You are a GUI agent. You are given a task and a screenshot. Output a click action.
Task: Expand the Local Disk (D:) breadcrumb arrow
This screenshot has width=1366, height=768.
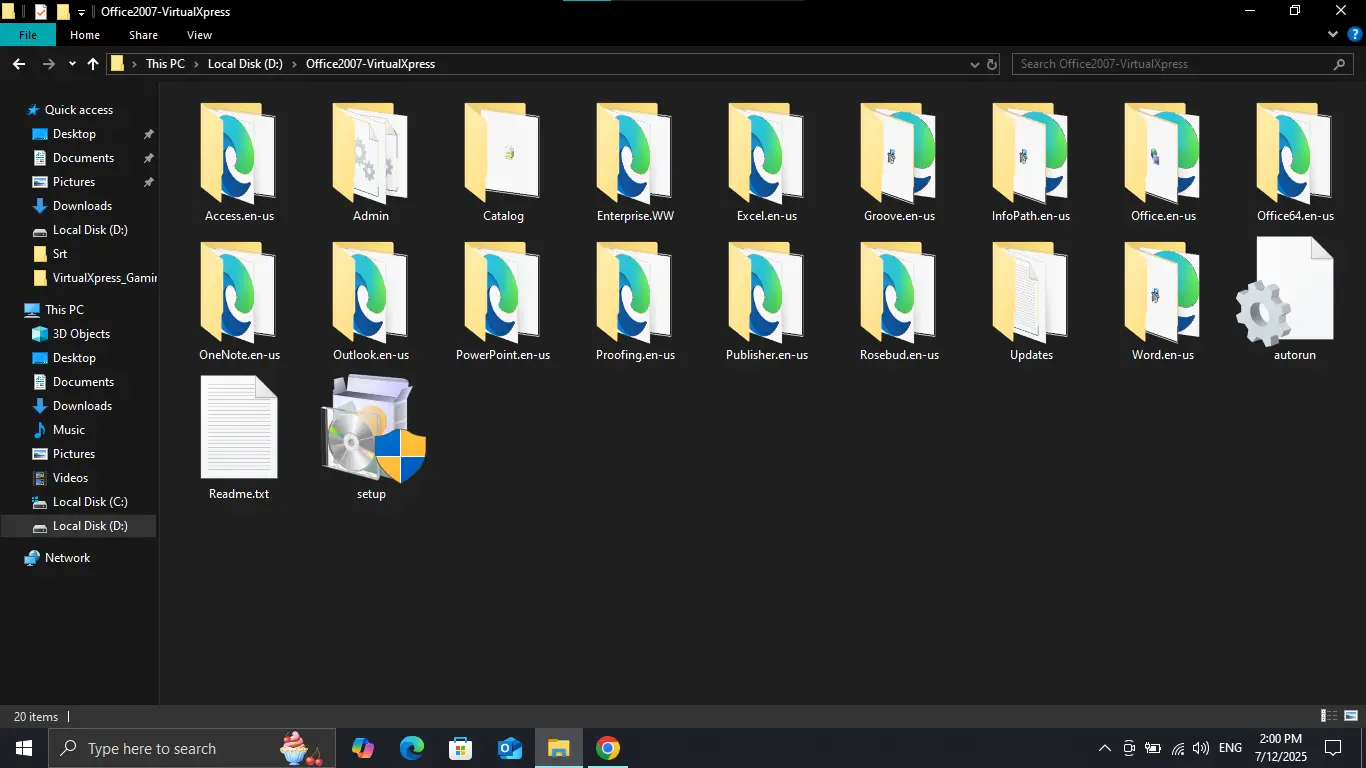pyautogui.click(x=295, y=64)
